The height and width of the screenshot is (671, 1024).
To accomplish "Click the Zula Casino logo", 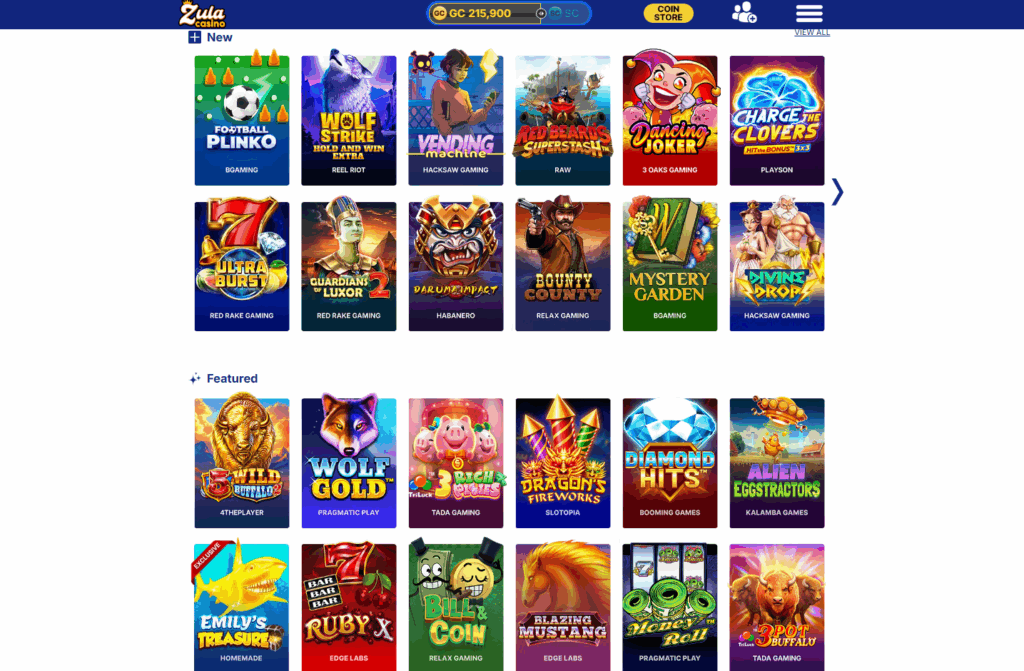I will coord(202,14).
